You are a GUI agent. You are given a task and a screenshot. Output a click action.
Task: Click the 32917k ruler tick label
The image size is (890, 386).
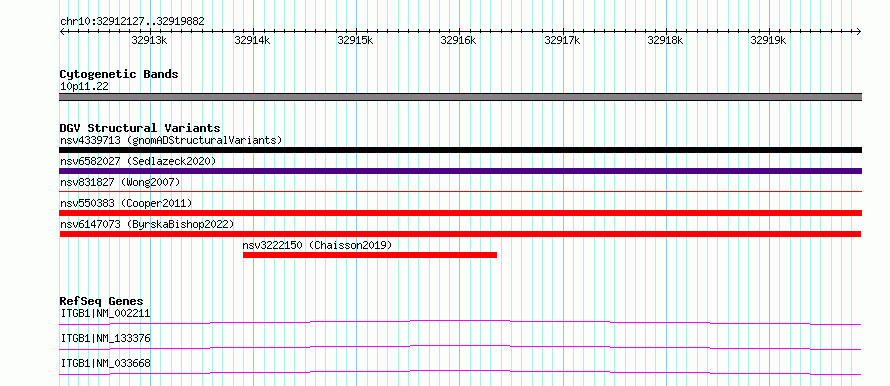click(x=562, y=40)
